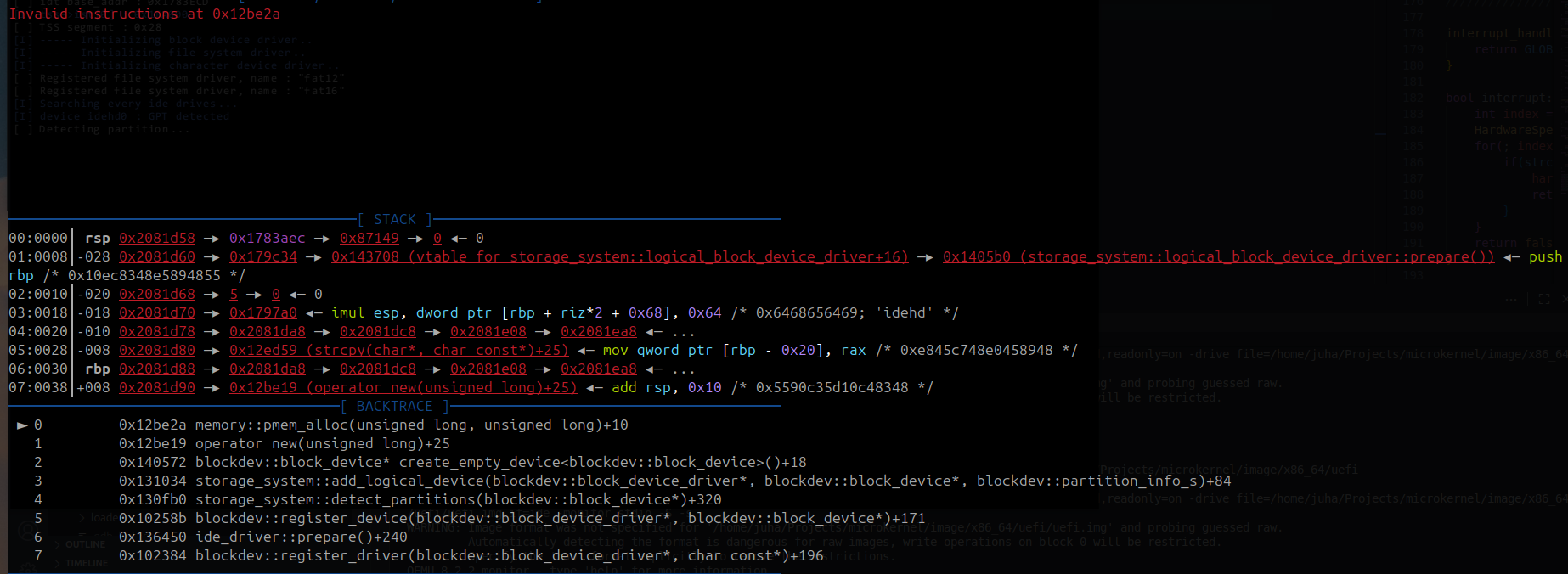Click the current-frame arrow marker in backtrace
The height and width of the screenshot is (574, 1568).
pos(22,425)
